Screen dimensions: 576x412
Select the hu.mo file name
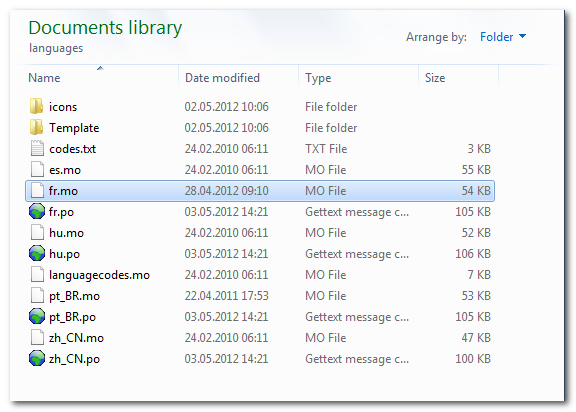(66, 233)
